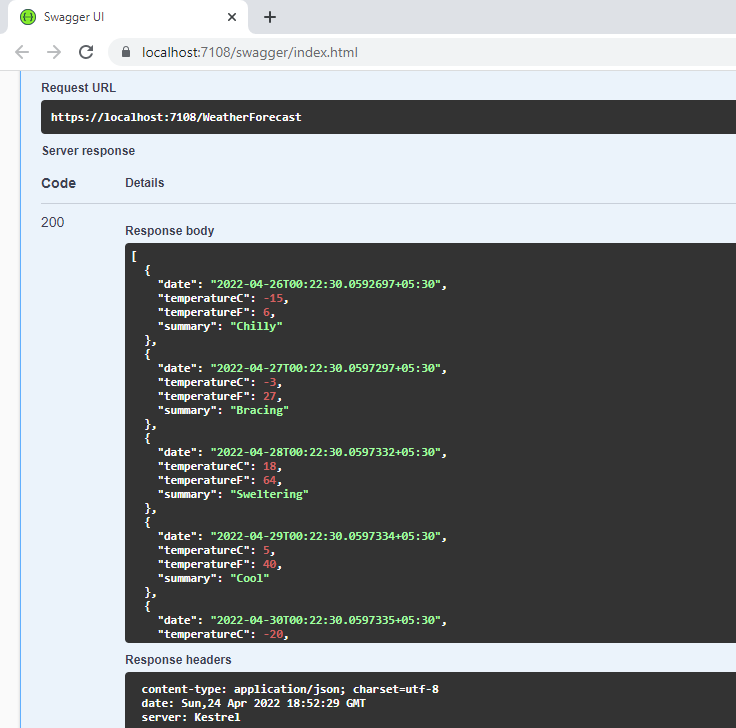
Task: Click the "Cool" summary value
Action: tap(250, 578)
